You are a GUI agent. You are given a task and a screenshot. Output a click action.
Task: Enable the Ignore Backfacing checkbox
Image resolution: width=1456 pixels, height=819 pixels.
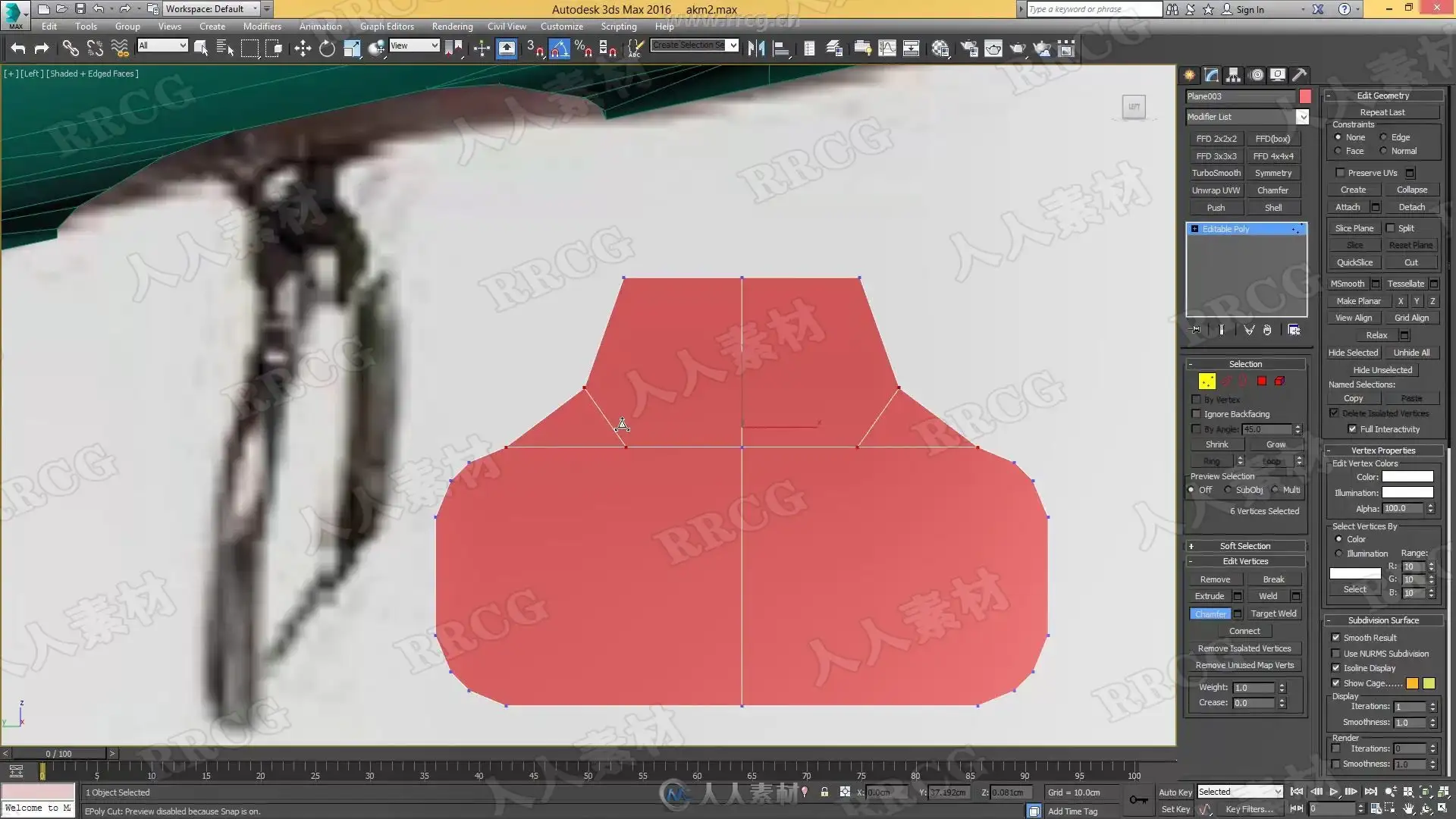(x=1197, y=414)
